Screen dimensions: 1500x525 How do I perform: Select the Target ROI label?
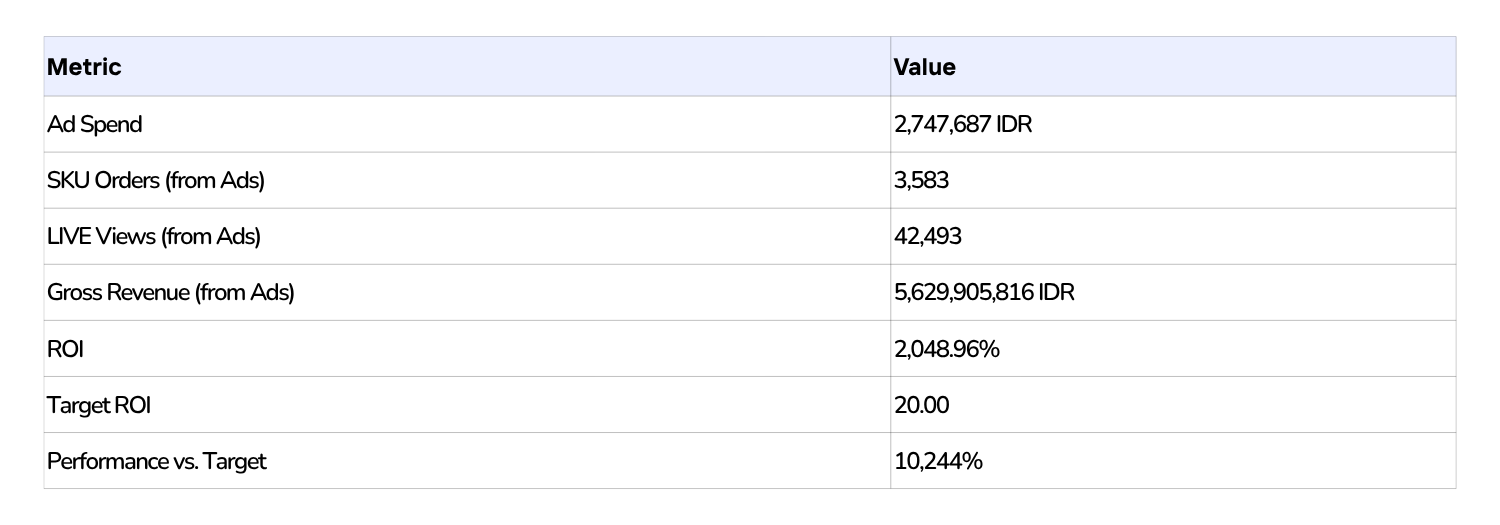pyautogui.click(x=99, y=404)
